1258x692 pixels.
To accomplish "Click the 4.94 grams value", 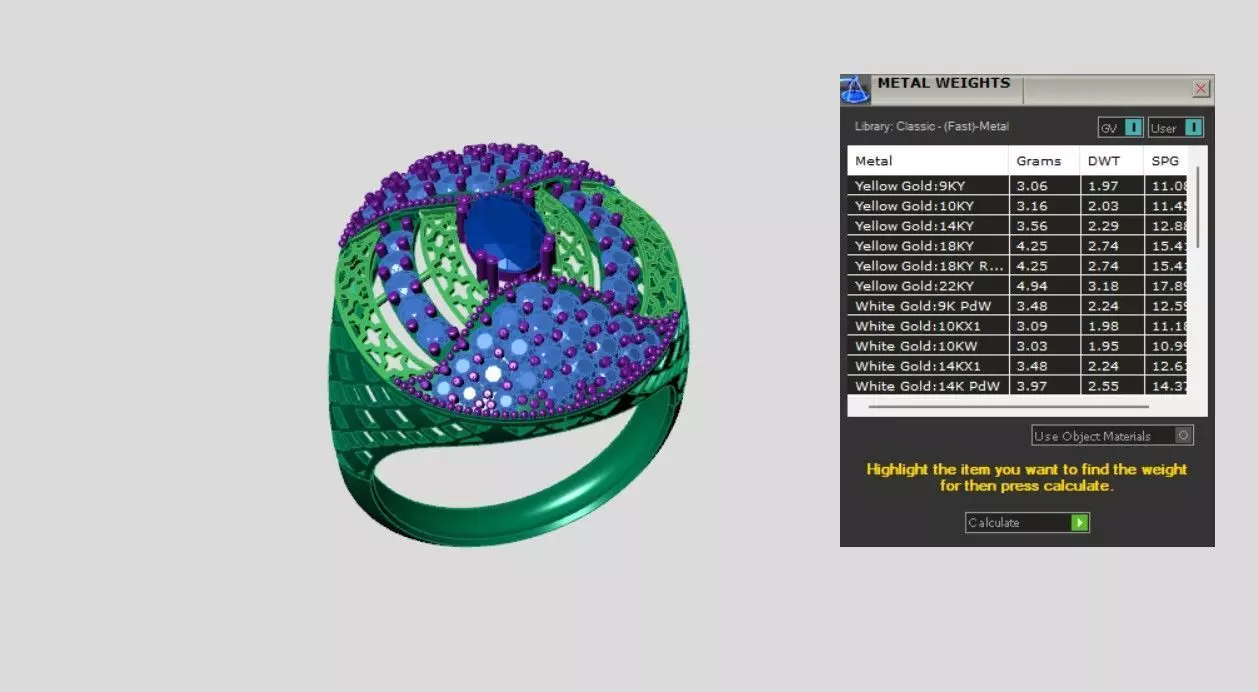I will coord(1031,286).
